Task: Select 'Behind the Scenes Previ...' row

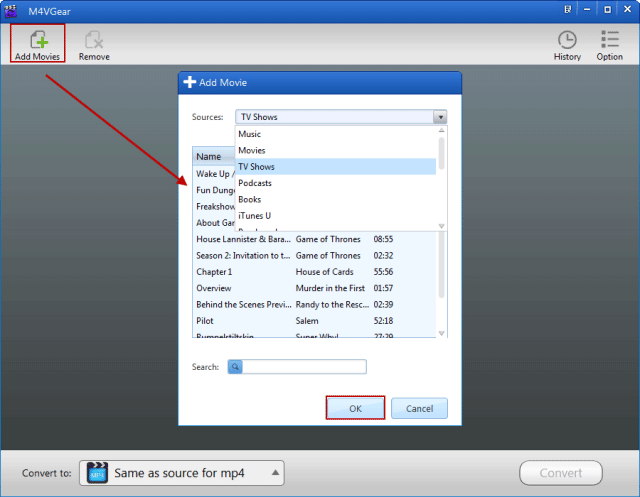Action: (x=314, y=304)
